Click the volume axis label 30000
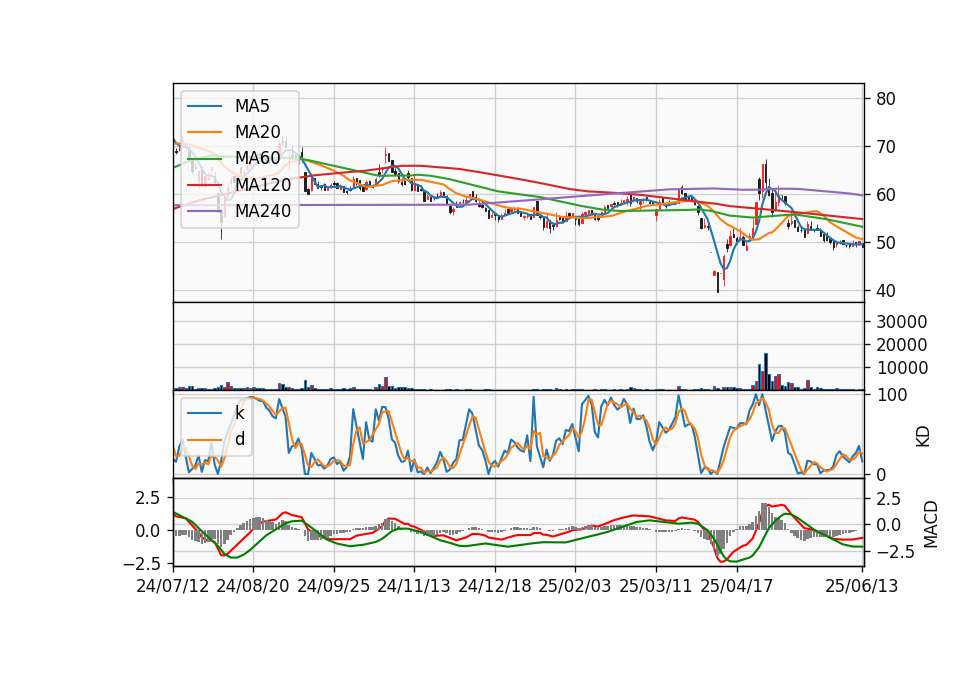 pos(901,321)
